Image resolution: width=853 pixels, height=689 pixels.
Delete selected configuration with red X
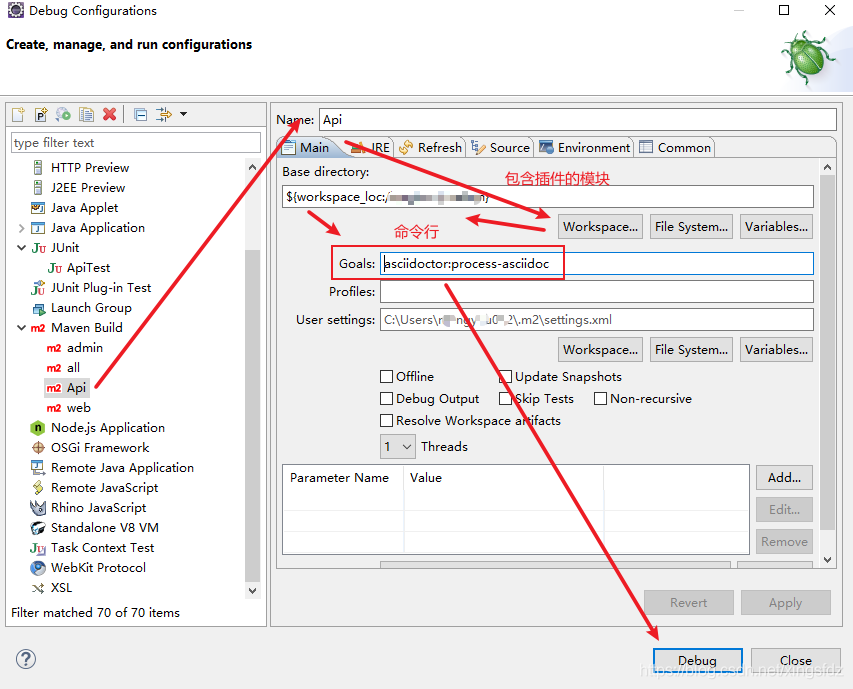click(x=110, y=115)
